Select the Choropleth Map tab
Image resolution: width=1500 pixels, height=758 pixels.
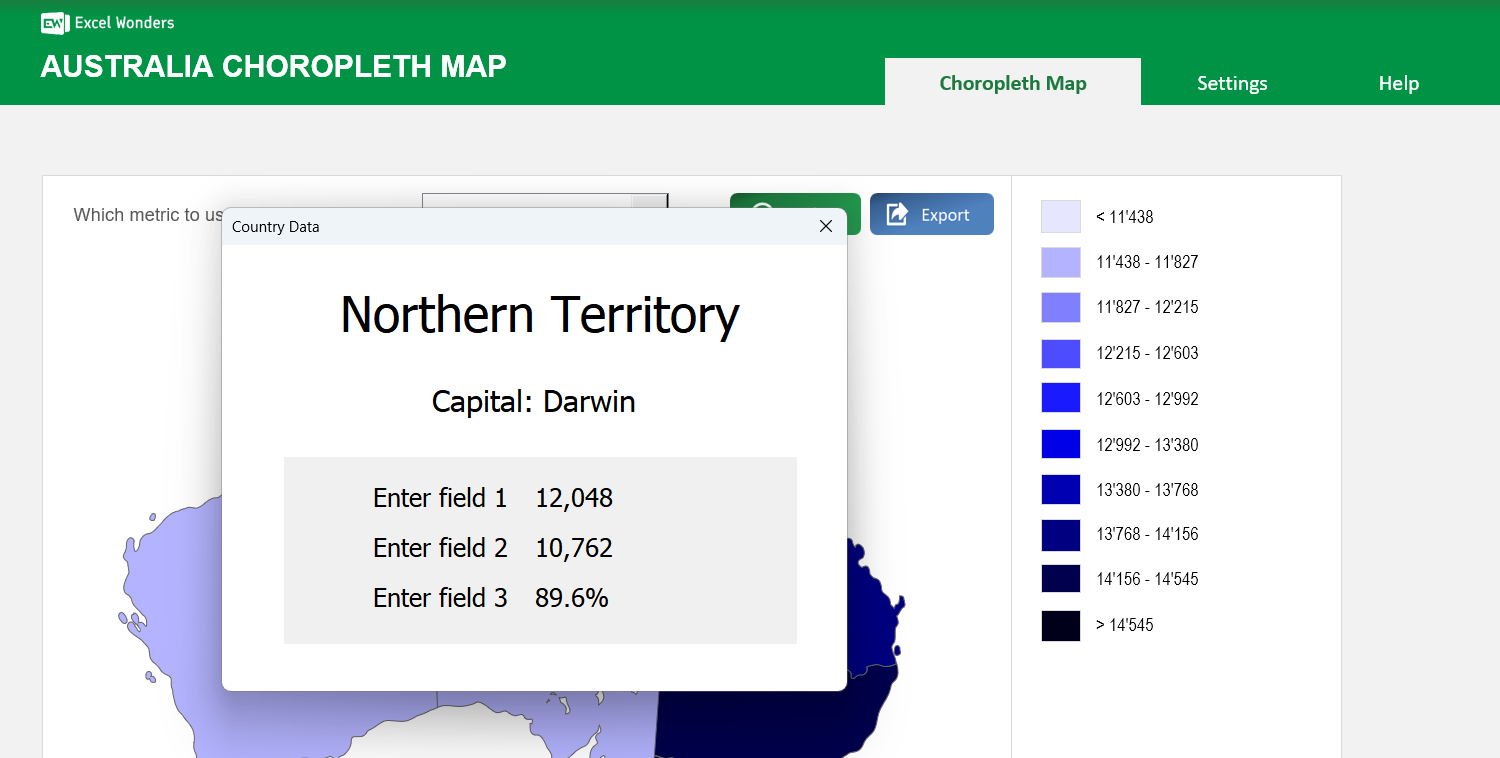pos(1012,83)
